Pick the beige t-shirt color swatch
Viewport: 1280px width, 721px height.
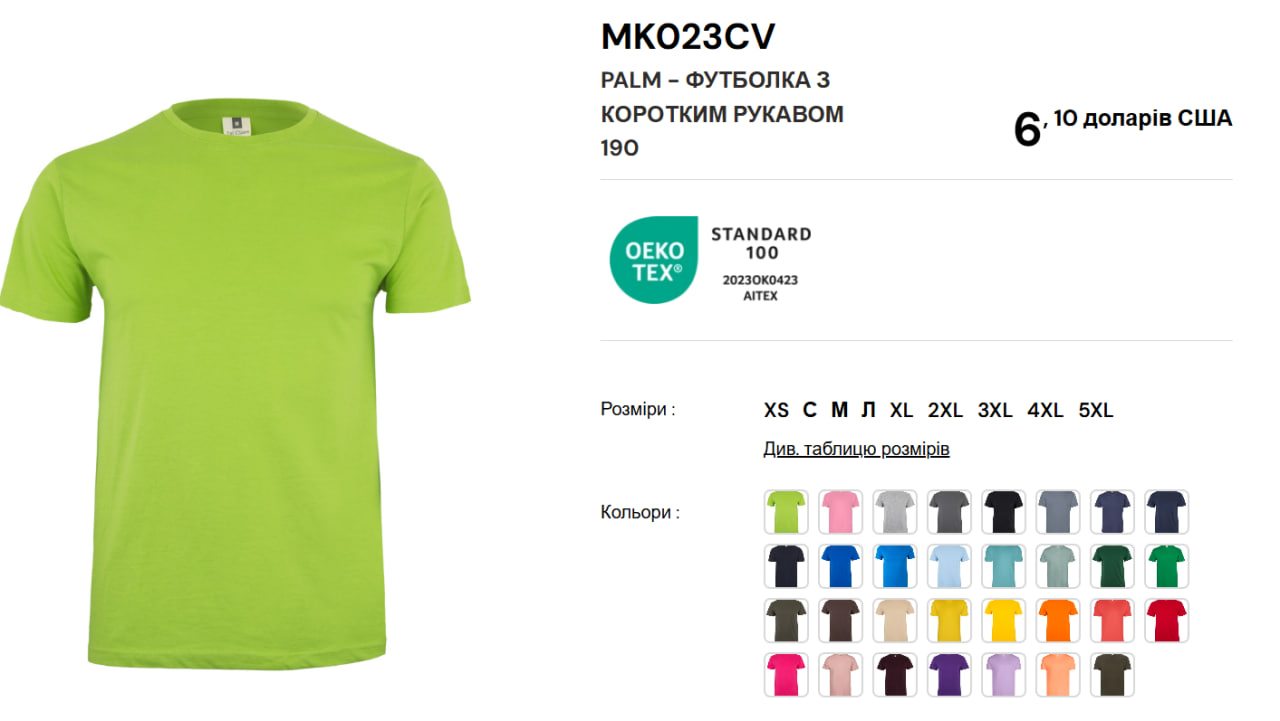(894, 620)
